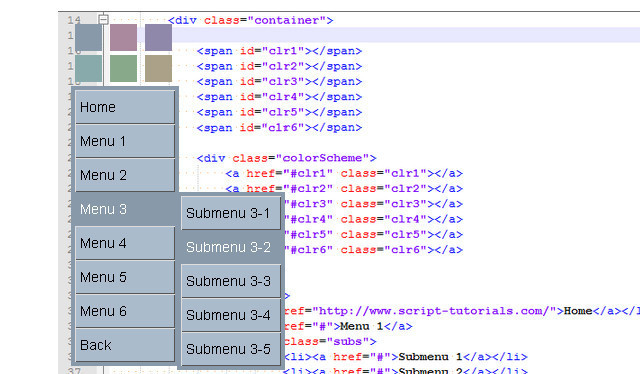The width and height of the screenshot is (640, 374).
Task: Open the Home menu item
Action: (125, 107)
